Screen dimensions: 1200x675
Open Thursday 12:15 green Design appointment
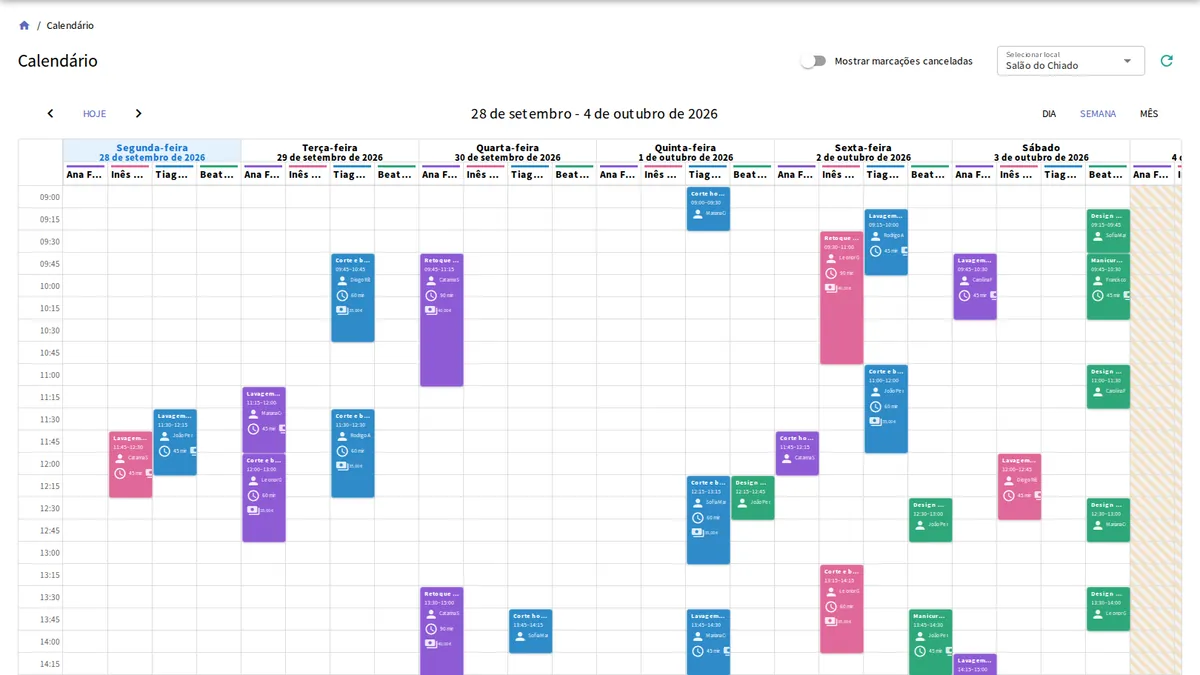752,498
